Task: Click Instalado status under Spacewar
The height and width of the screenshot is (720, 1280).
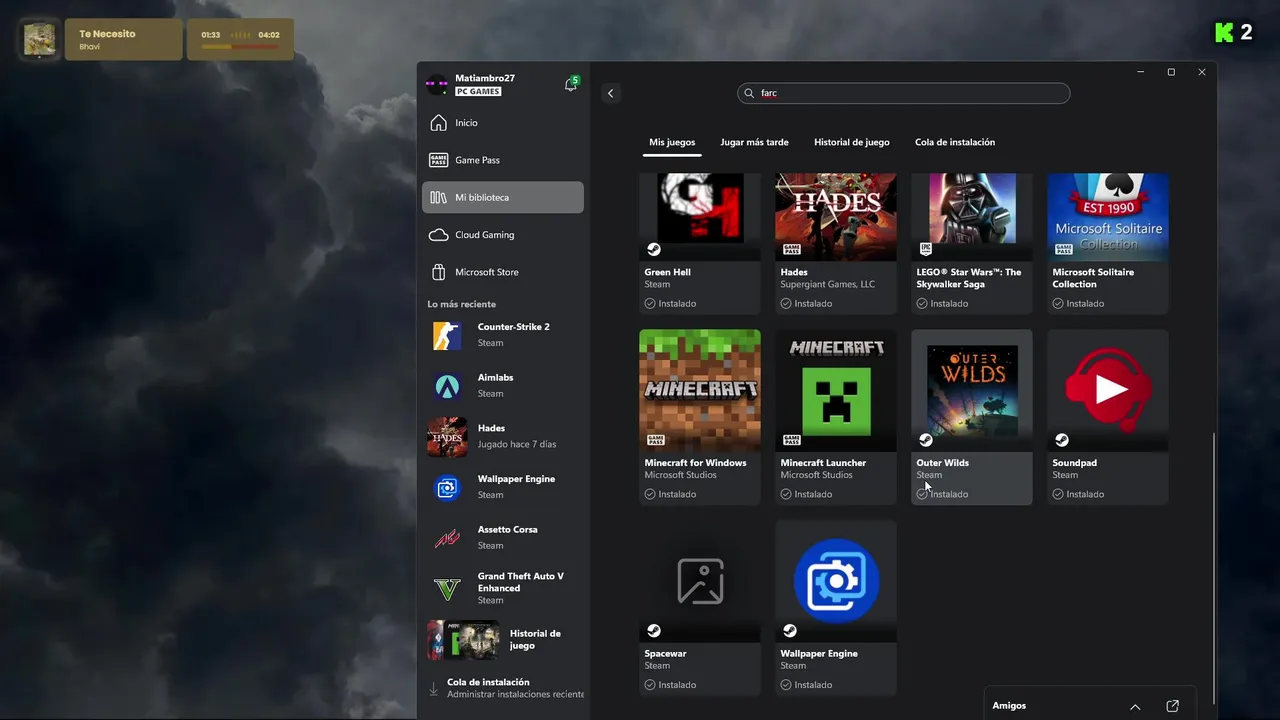Action: 670,685
